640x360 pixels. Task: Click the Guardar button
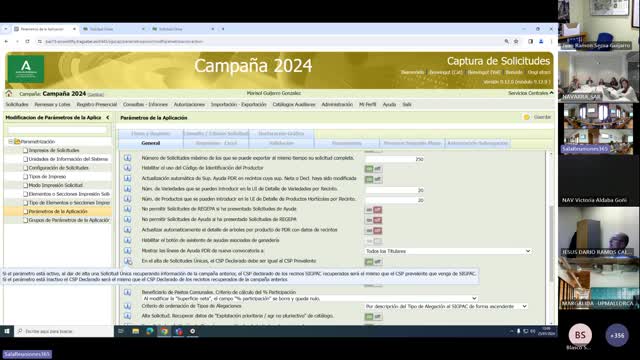click(x=538, y=117)
